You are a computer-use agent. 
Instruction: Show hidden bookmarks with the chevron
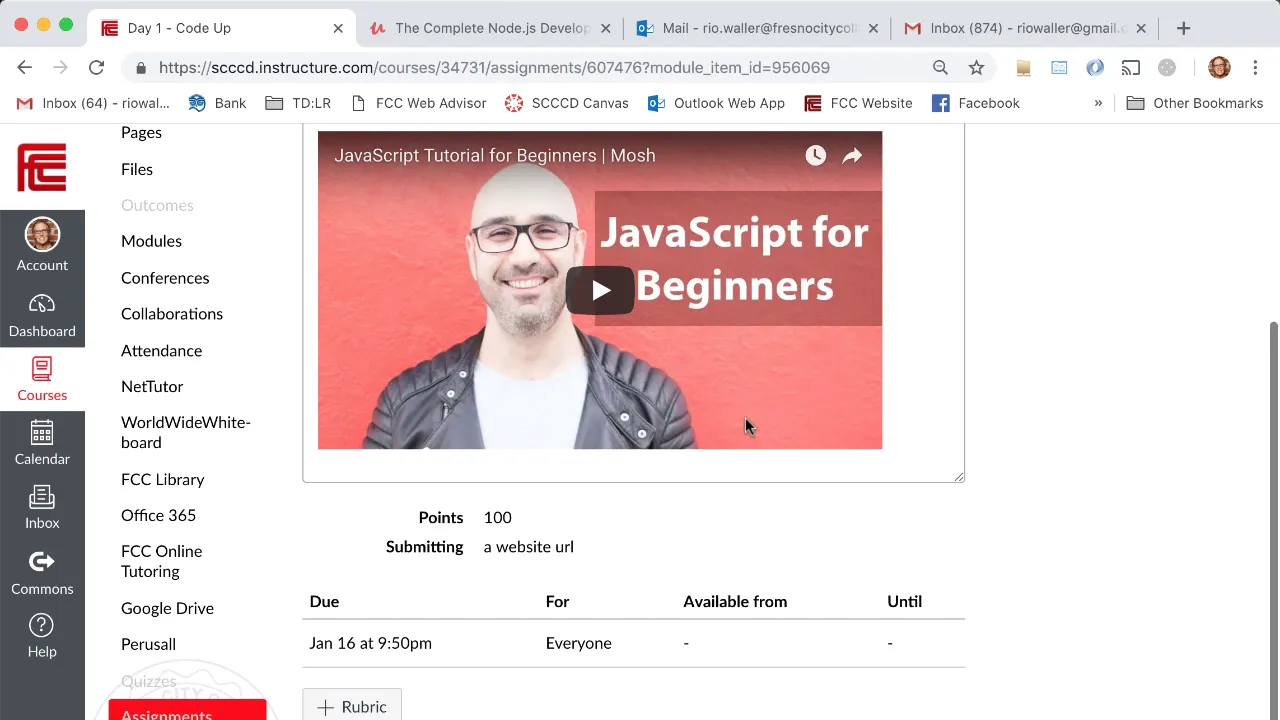click(x=1098, y=103)
